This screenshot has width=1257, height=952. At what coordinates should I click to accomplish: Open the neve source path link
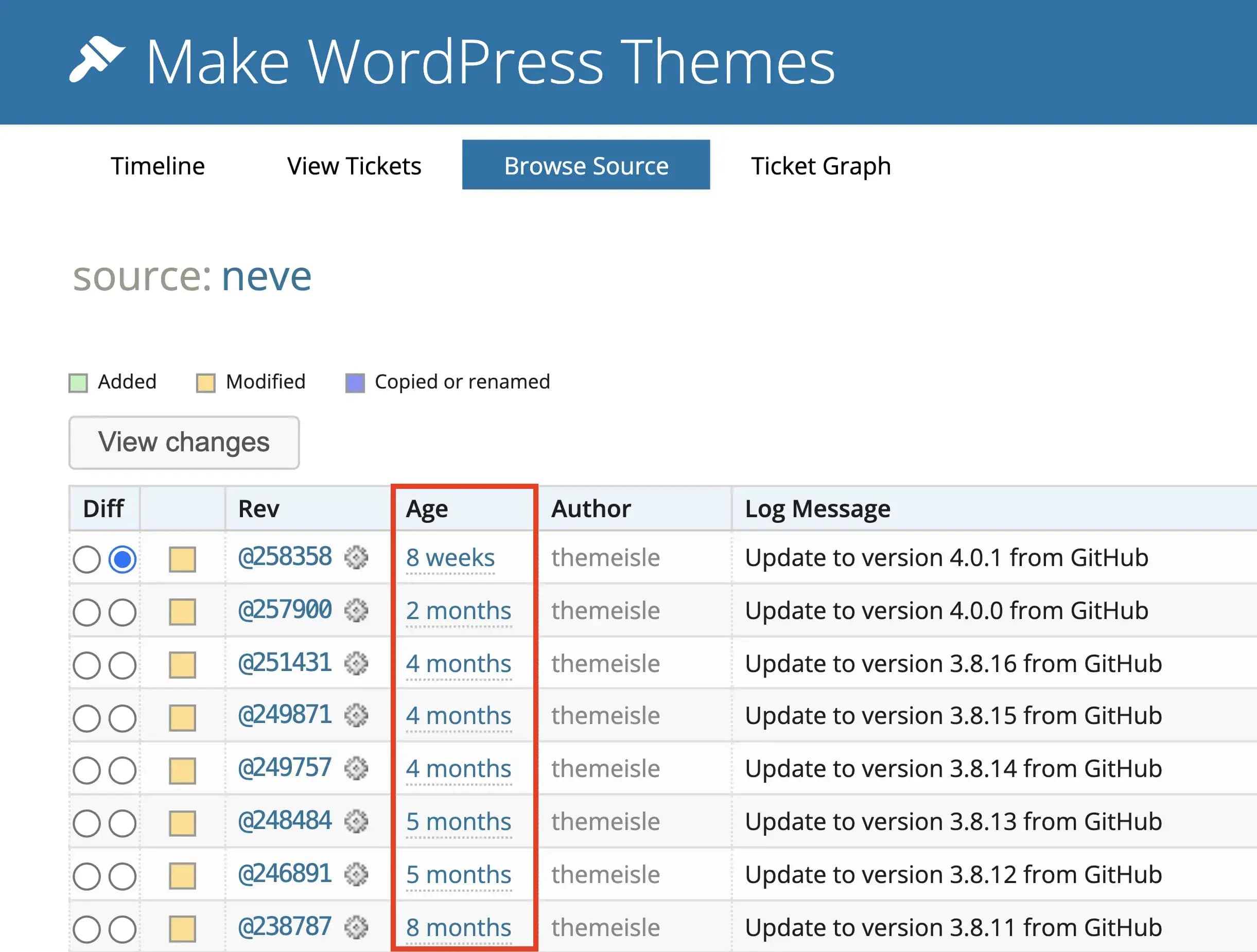267,277
